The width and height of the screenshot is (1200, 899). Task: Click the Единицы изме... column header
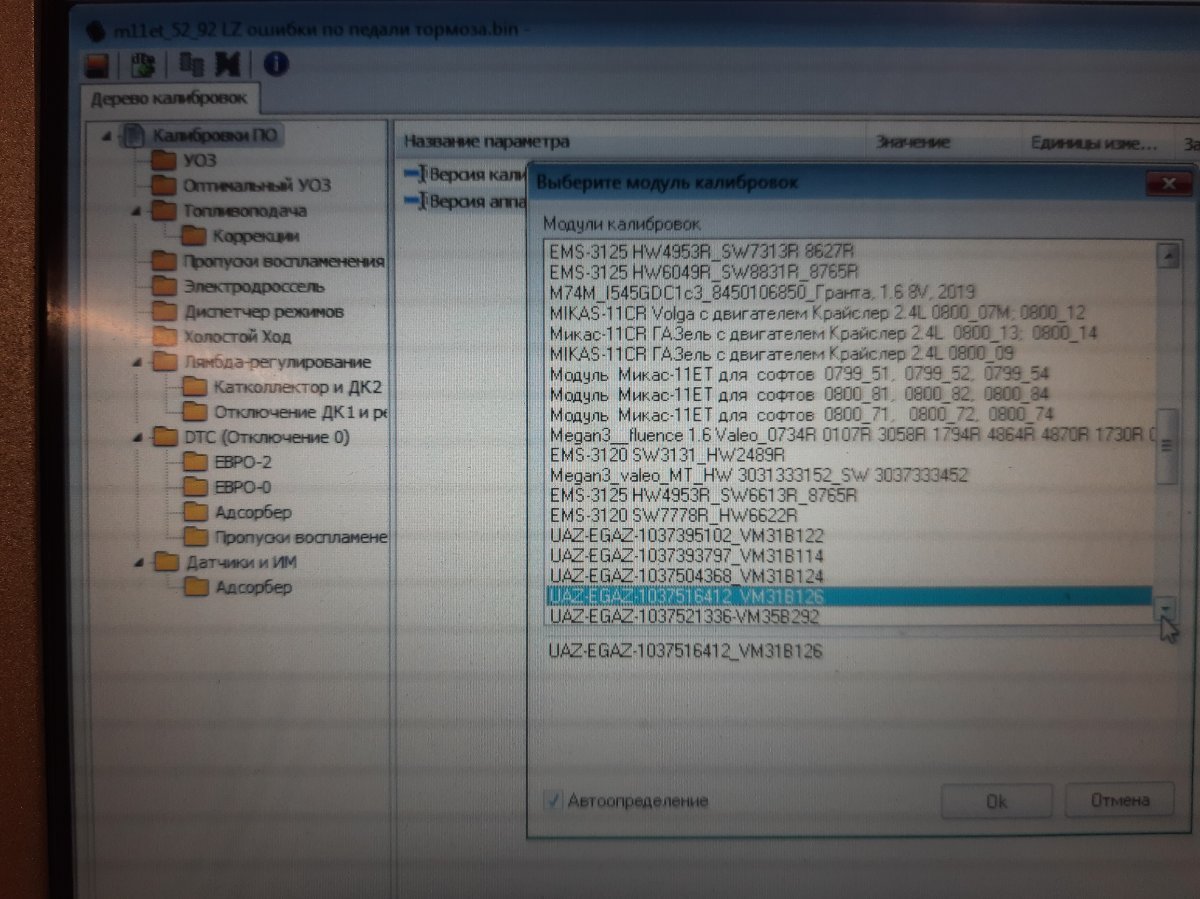pyautogui.click(x=1093, y=143)
